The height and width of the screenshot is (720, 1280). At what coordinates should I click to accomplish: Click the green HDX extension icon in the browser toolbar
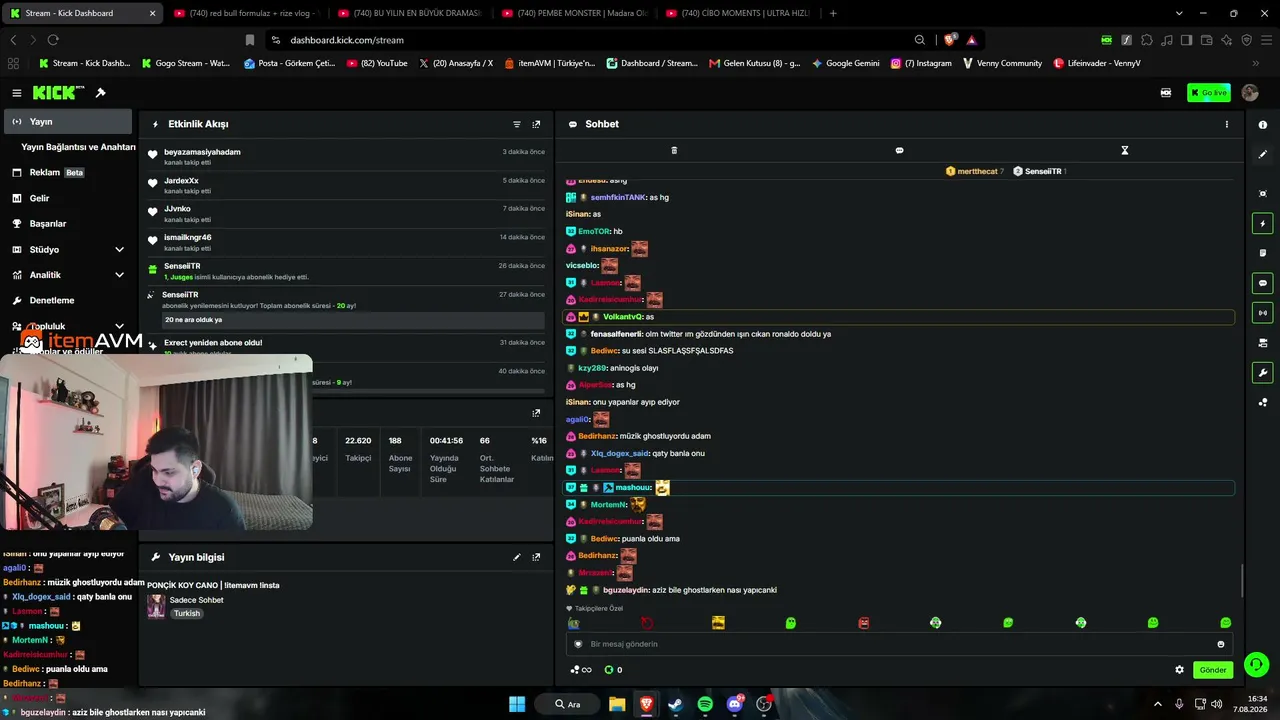pos(1107,40)
